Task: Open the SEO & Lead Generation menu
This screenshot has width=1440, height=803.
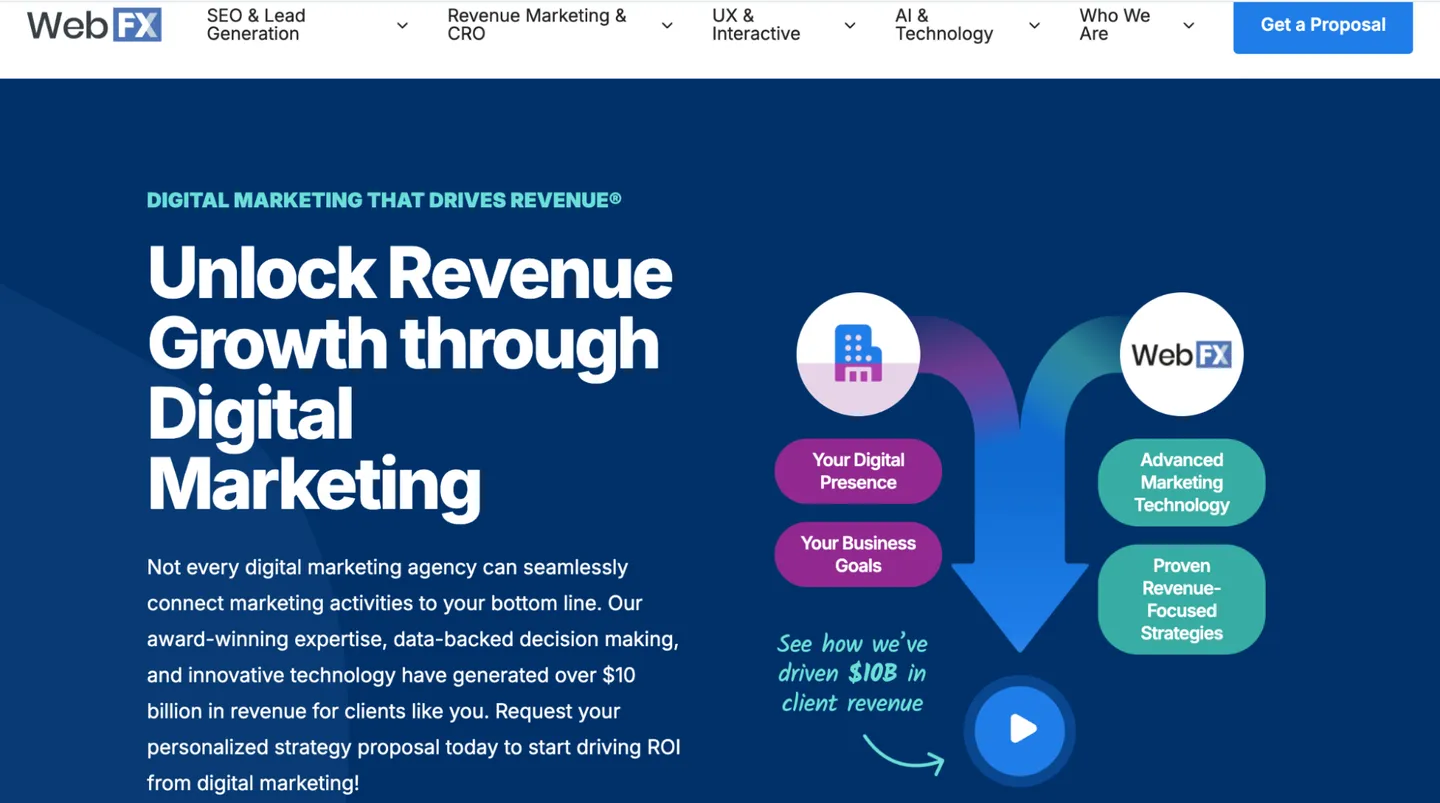Action: point(256,25)
